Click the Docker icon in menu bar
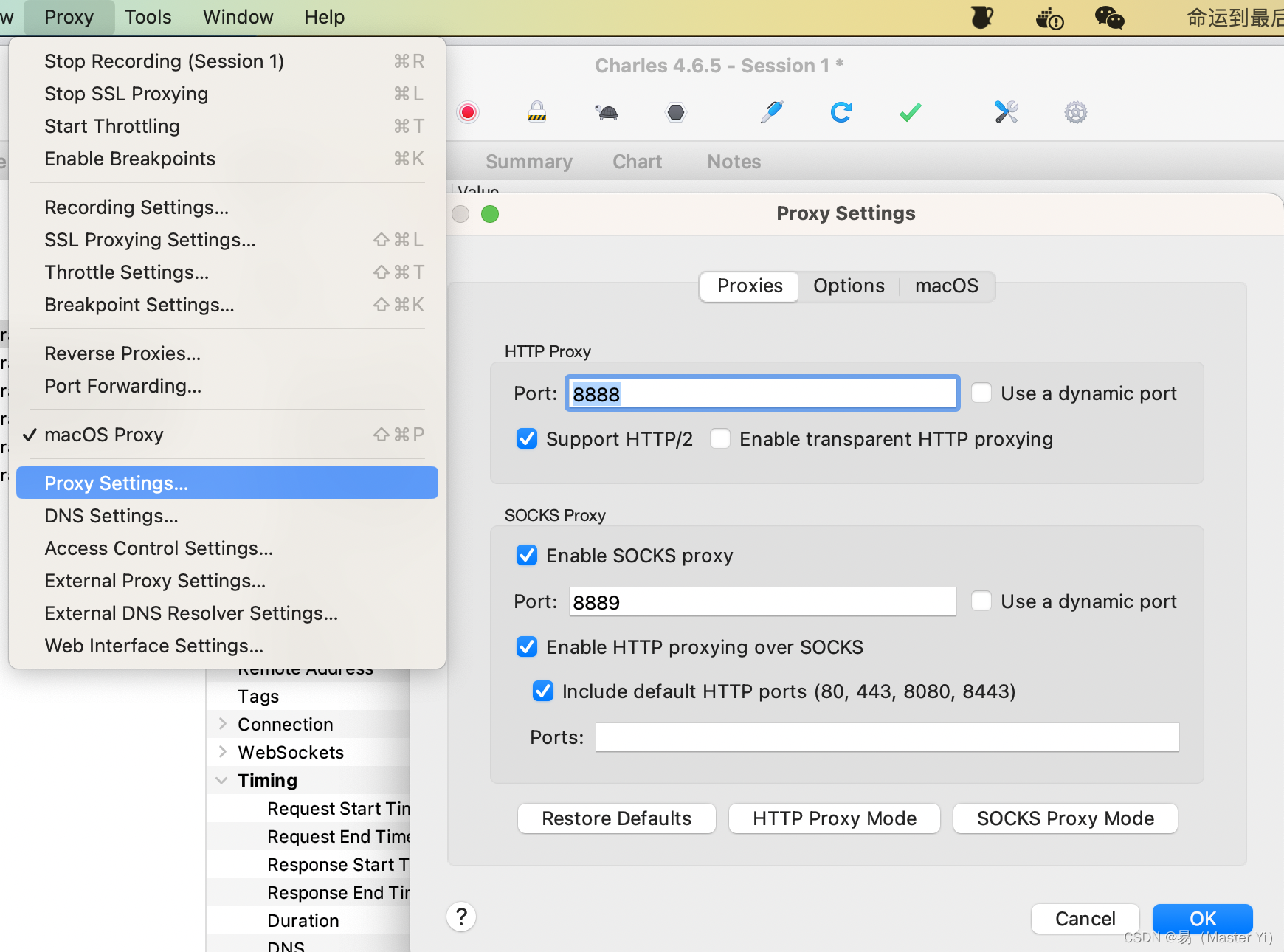 coord(1049,18)
